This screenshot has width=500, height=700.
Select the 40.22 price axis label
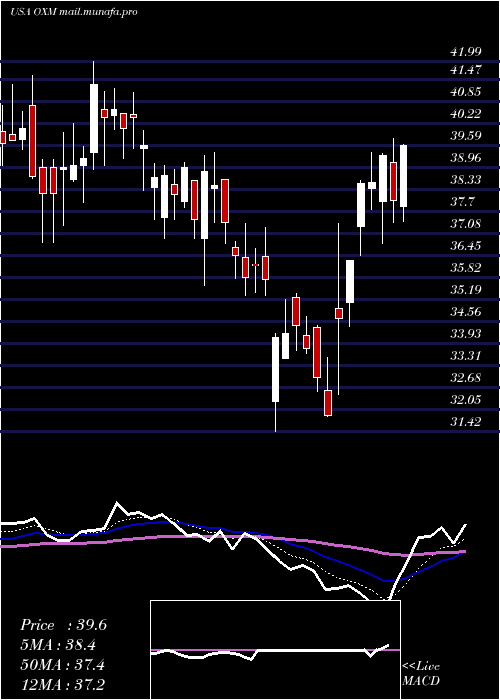click(466, 114)
